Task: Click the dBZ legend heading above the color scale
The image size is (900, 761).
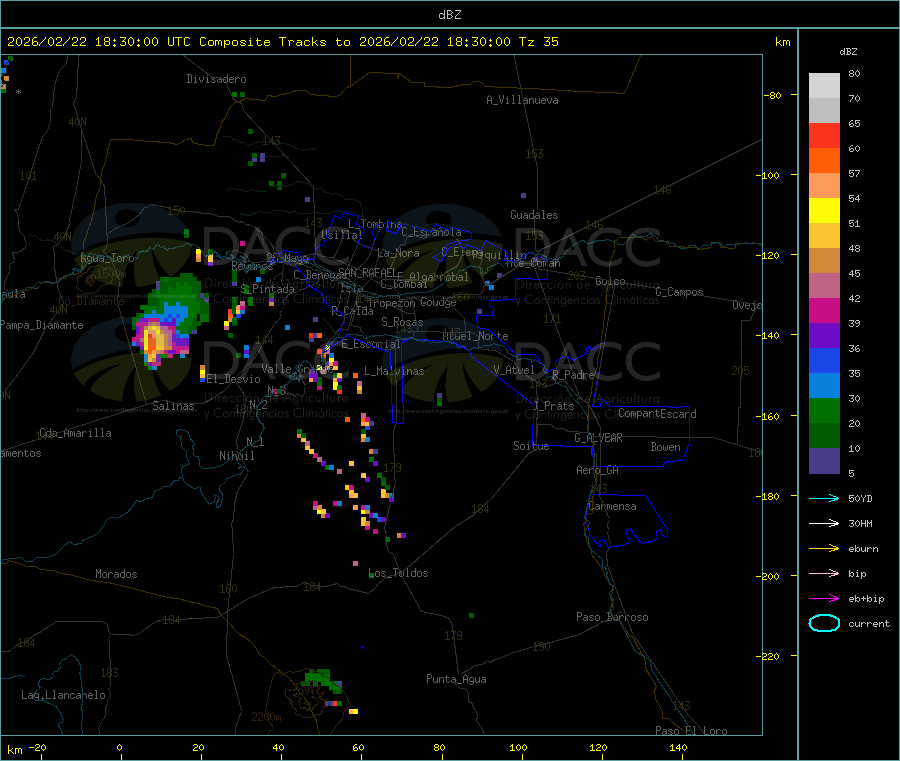Action: tap(848, 52)
